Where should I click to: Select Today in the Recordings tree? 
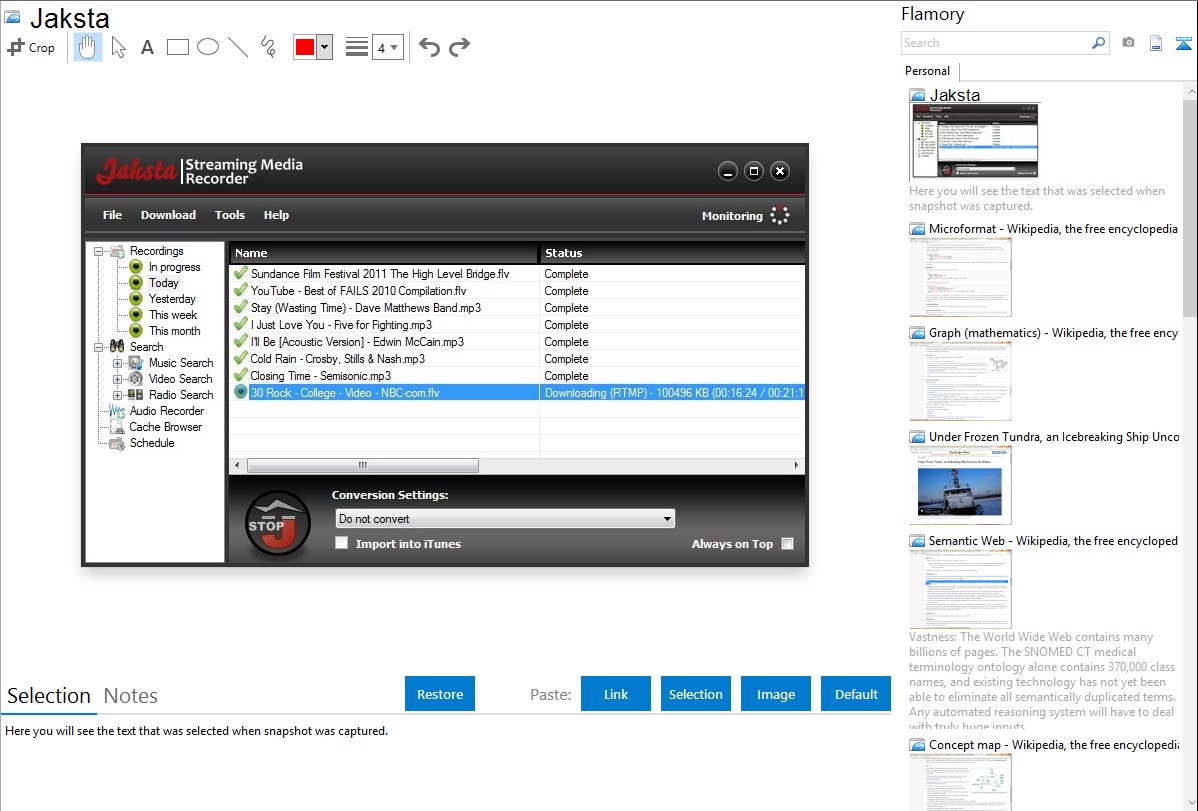pyautogui.click(x=164, y=283)
